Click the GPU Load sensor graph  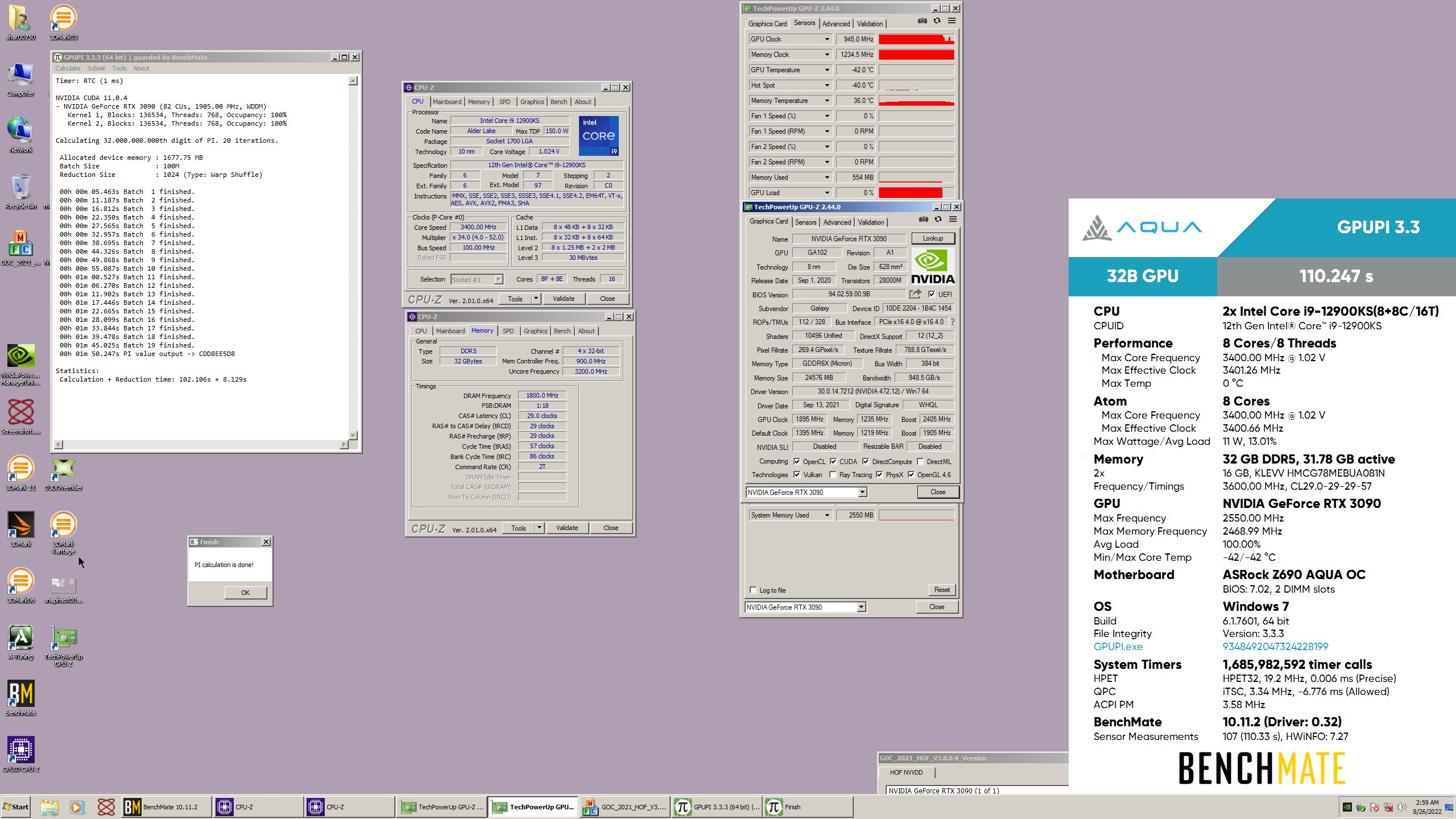click(x=916, y=193)
